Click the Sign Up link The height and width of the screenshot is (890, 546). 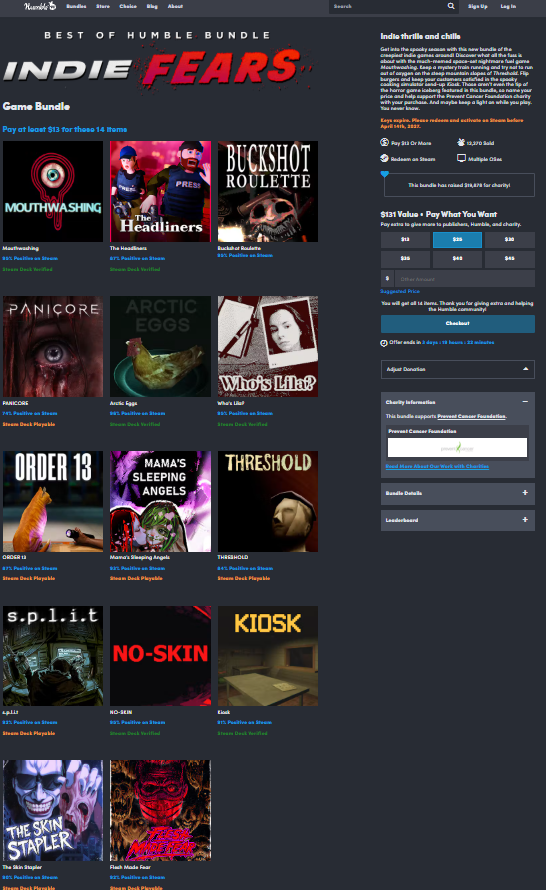coord(478,6)
